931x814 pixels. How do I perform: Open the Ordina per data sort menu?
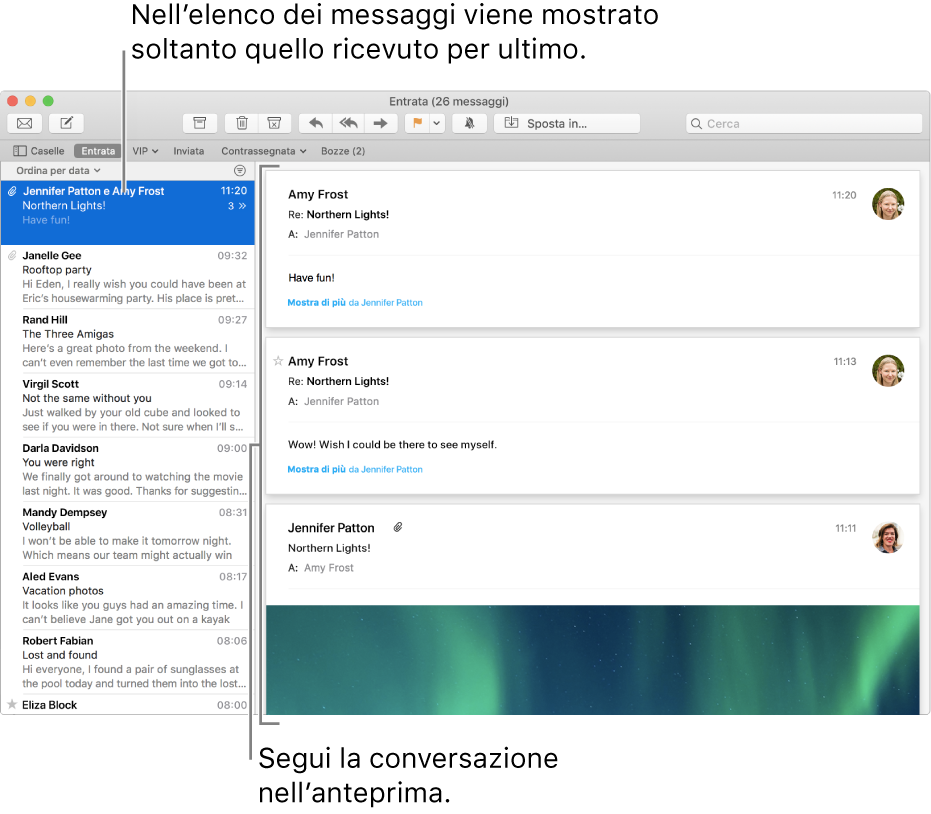pyautogui.click(x=58, y=170)
